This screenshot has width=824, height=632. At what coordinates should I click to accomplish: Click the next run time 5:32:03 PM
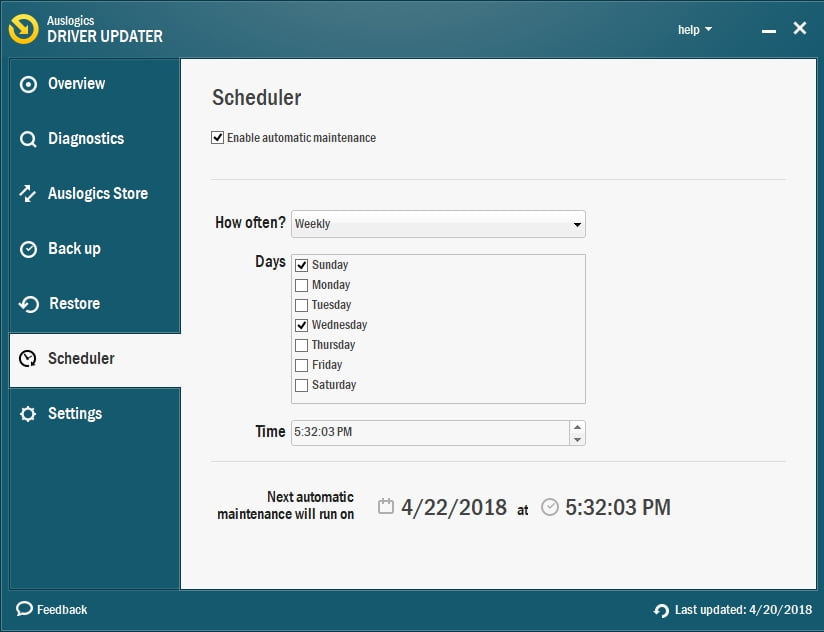coord(618,507)
